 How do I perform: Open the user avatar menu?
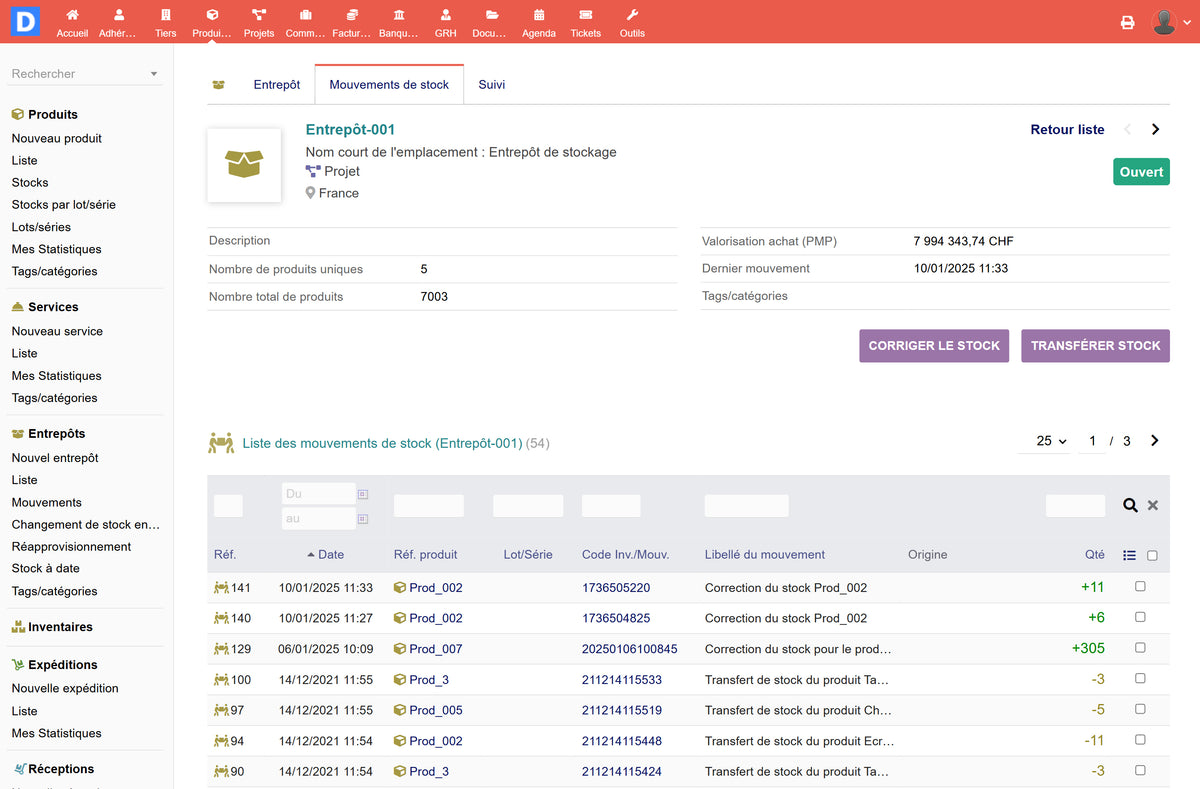click(x=1163, y=21)
